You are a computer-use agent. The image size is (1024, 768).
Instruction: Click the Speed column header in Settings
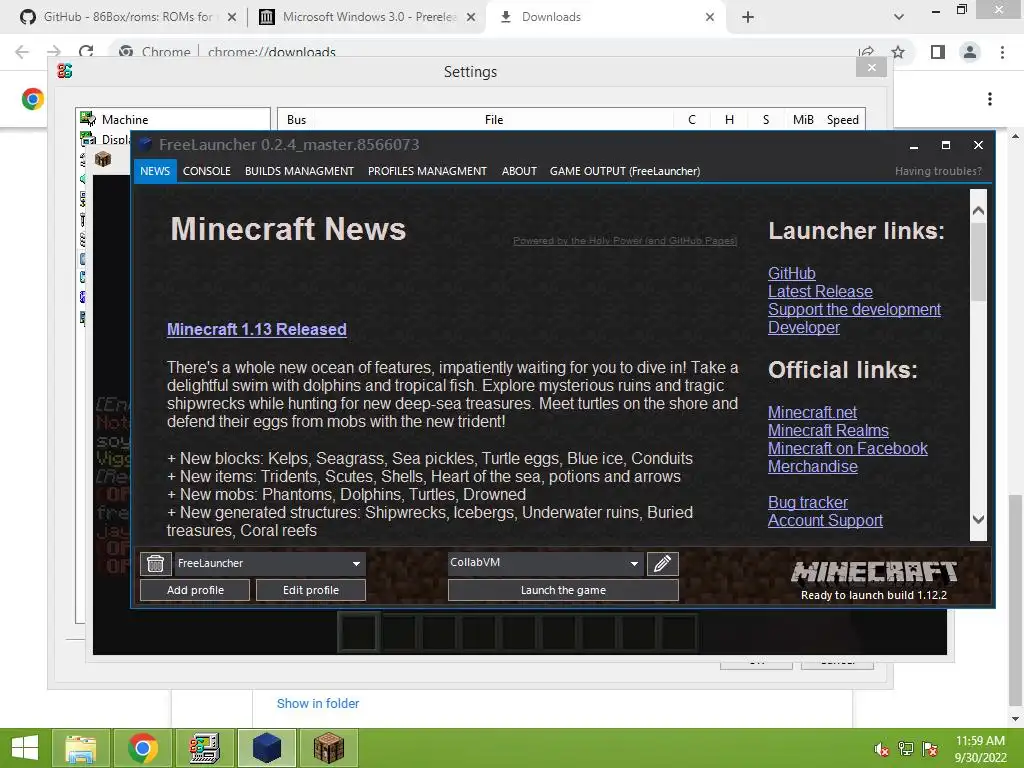pos(842,120)
